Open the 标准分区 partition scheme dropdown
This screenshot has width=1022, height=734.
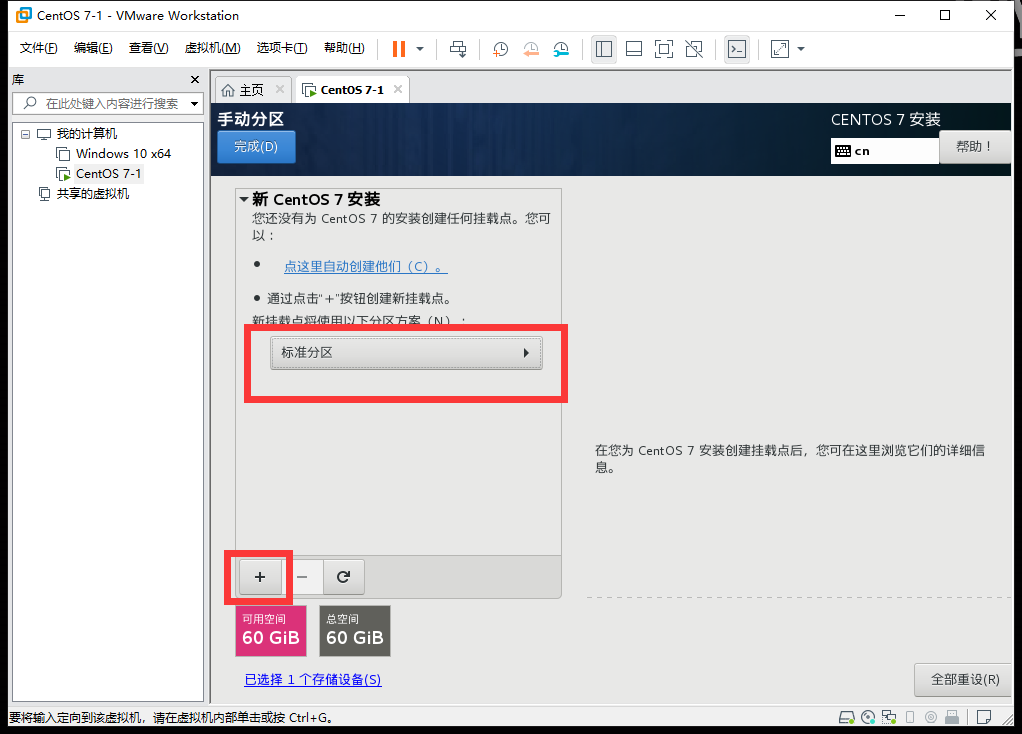coord(406,353)
